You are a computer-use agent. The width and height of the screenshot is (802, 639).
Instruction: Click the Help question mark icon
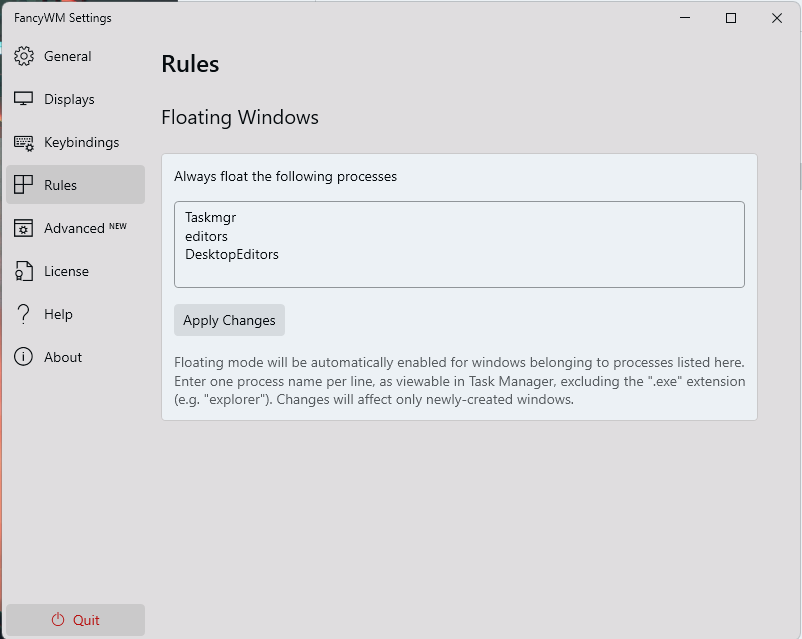(25, 314)
